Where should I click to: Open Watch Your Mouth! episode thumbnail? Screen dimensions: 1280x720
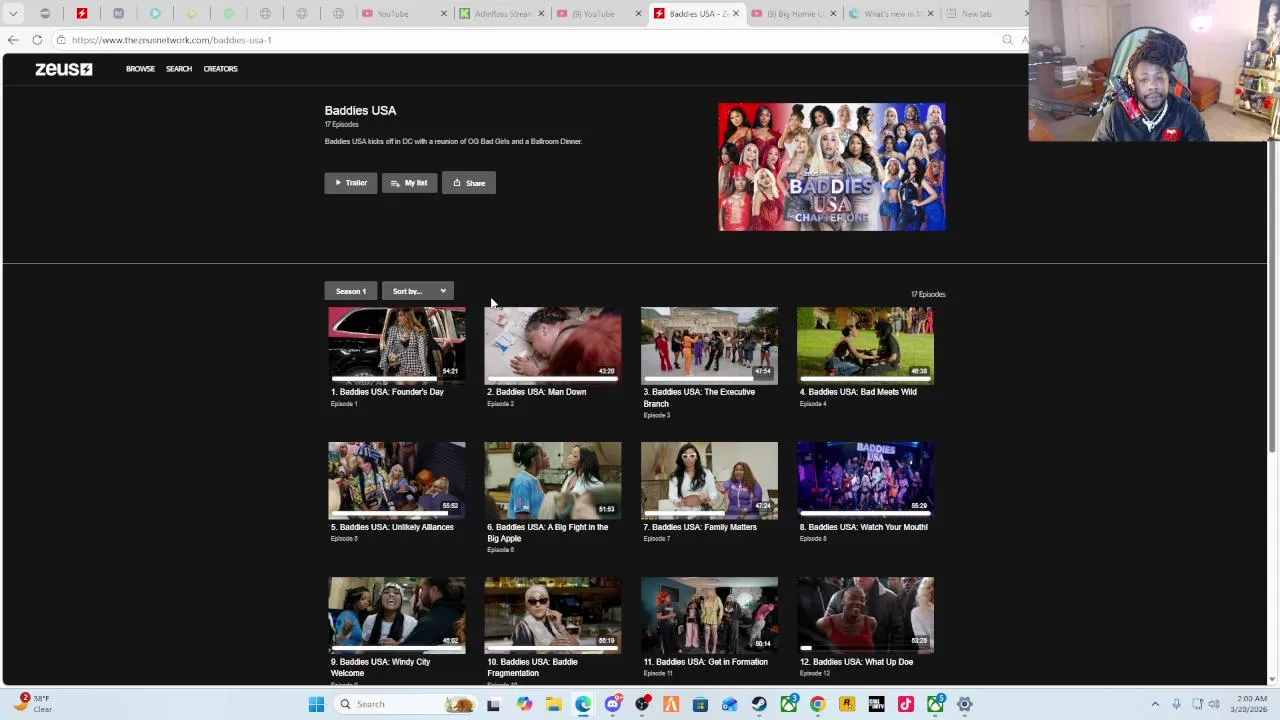pyautogui.click(x=865, y=480)
